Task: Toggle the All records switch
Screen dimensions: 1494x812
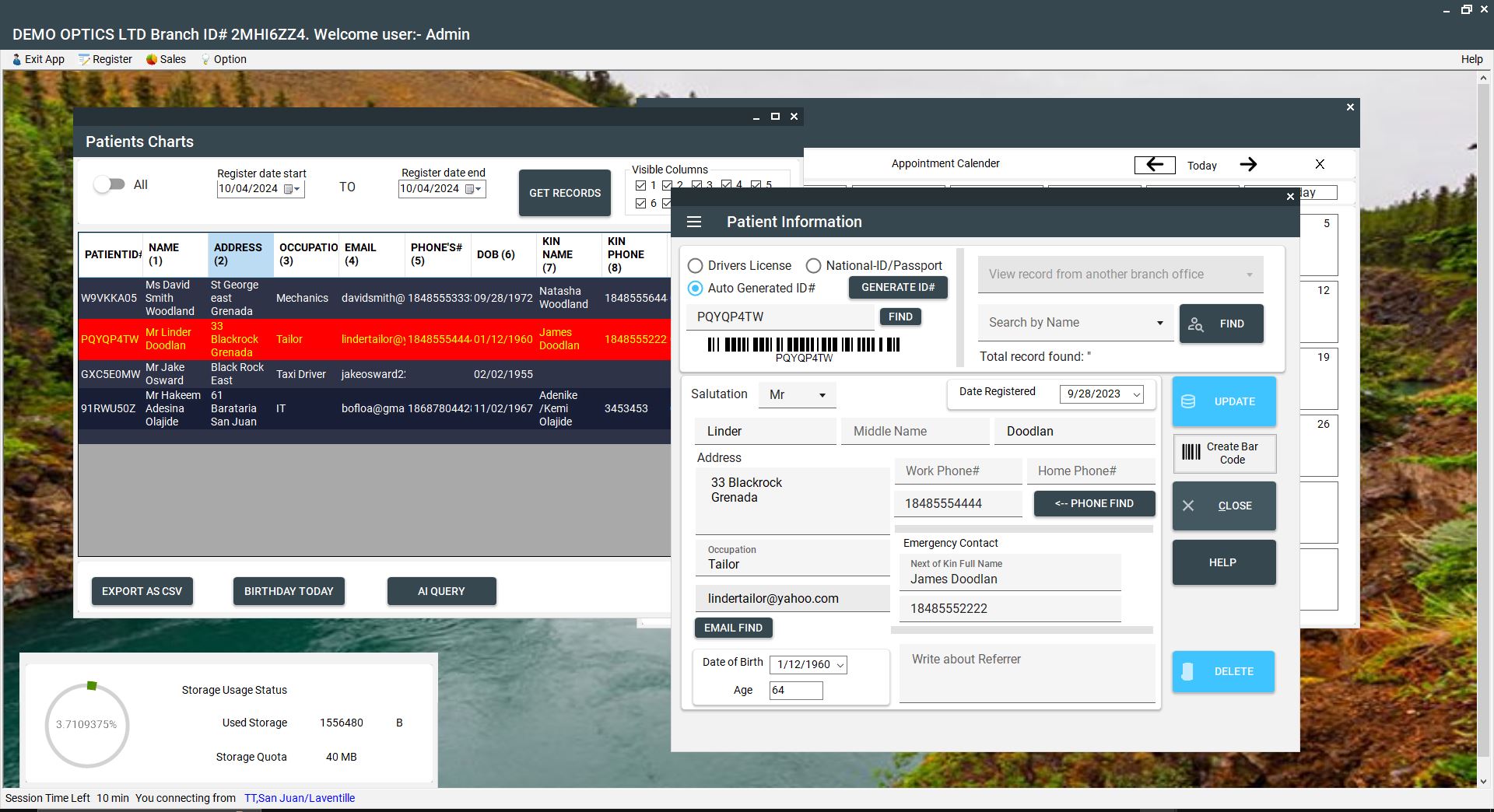Action: (109, 184)
